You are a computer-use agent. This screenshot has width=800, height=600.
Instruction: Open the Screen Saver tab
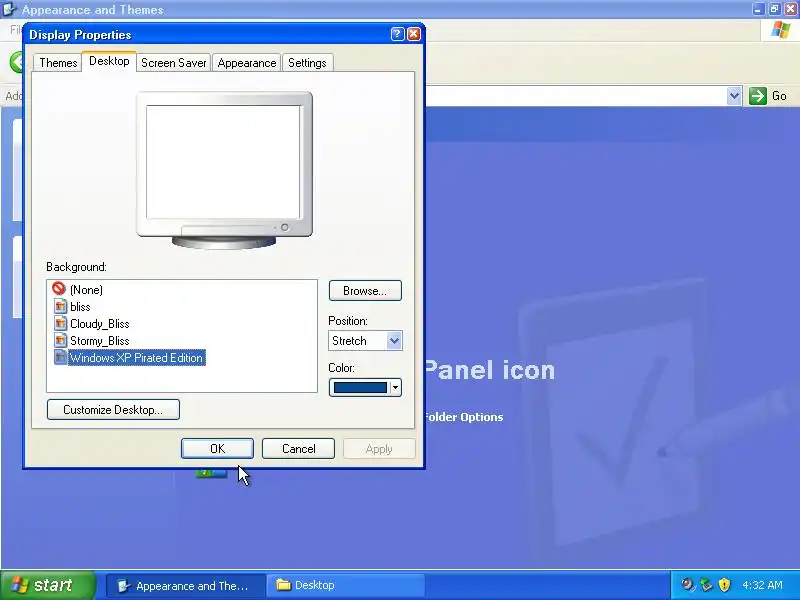click(173, 63)
